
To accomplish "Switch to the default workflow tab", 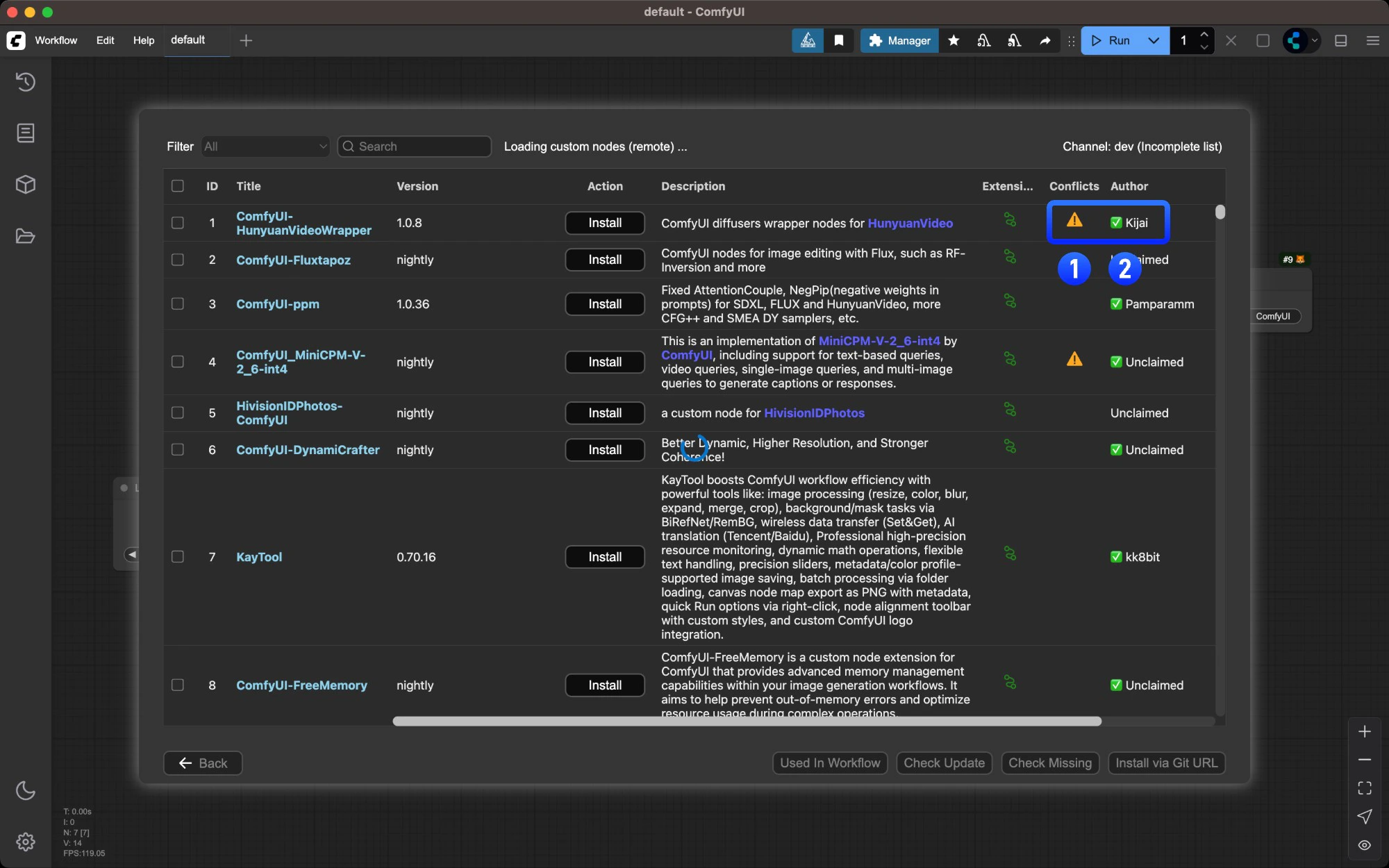I will coord(188,40).
